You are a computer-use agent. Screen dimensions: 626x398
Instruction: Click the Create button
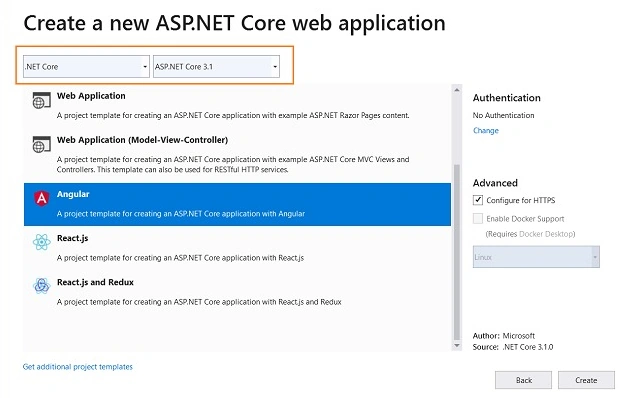586,380
